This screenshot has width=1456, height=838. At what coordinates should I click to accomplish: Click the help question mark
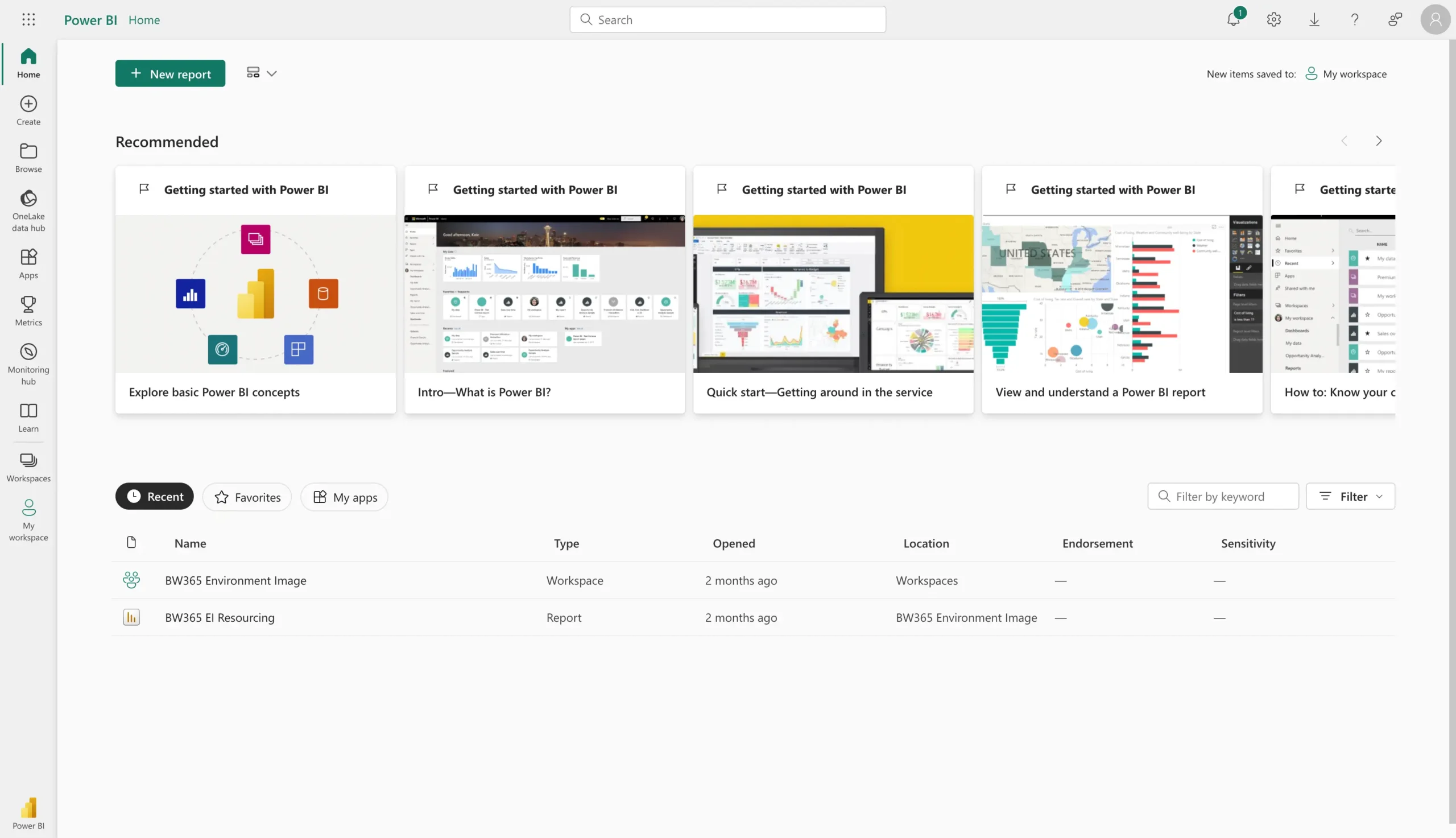(x=1354, y=19)
